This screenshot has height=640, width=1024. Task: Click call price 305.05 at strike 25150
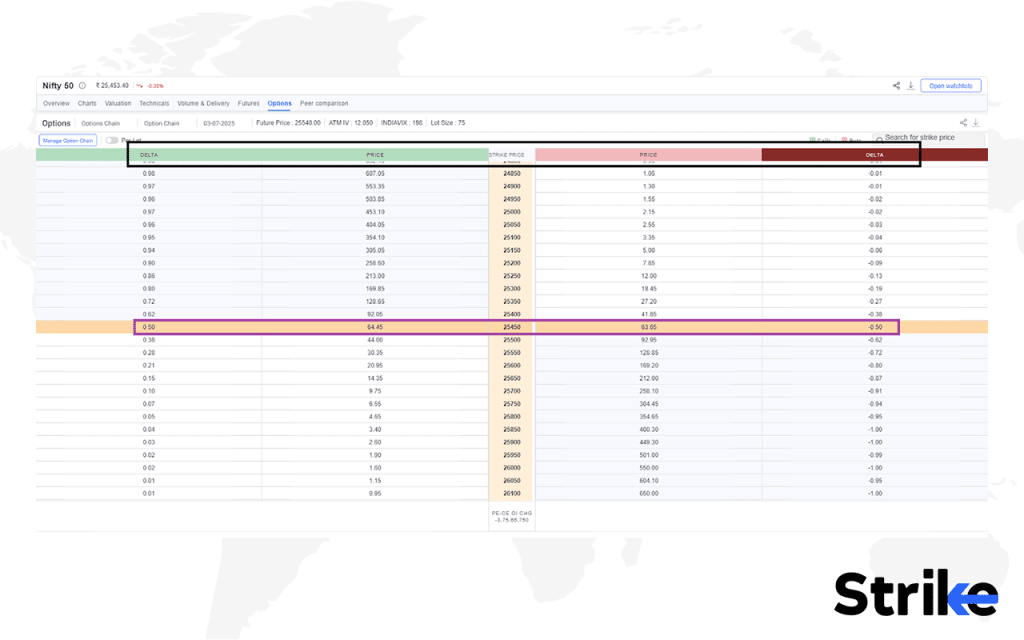pyautogui.click(x=375, y=251)
